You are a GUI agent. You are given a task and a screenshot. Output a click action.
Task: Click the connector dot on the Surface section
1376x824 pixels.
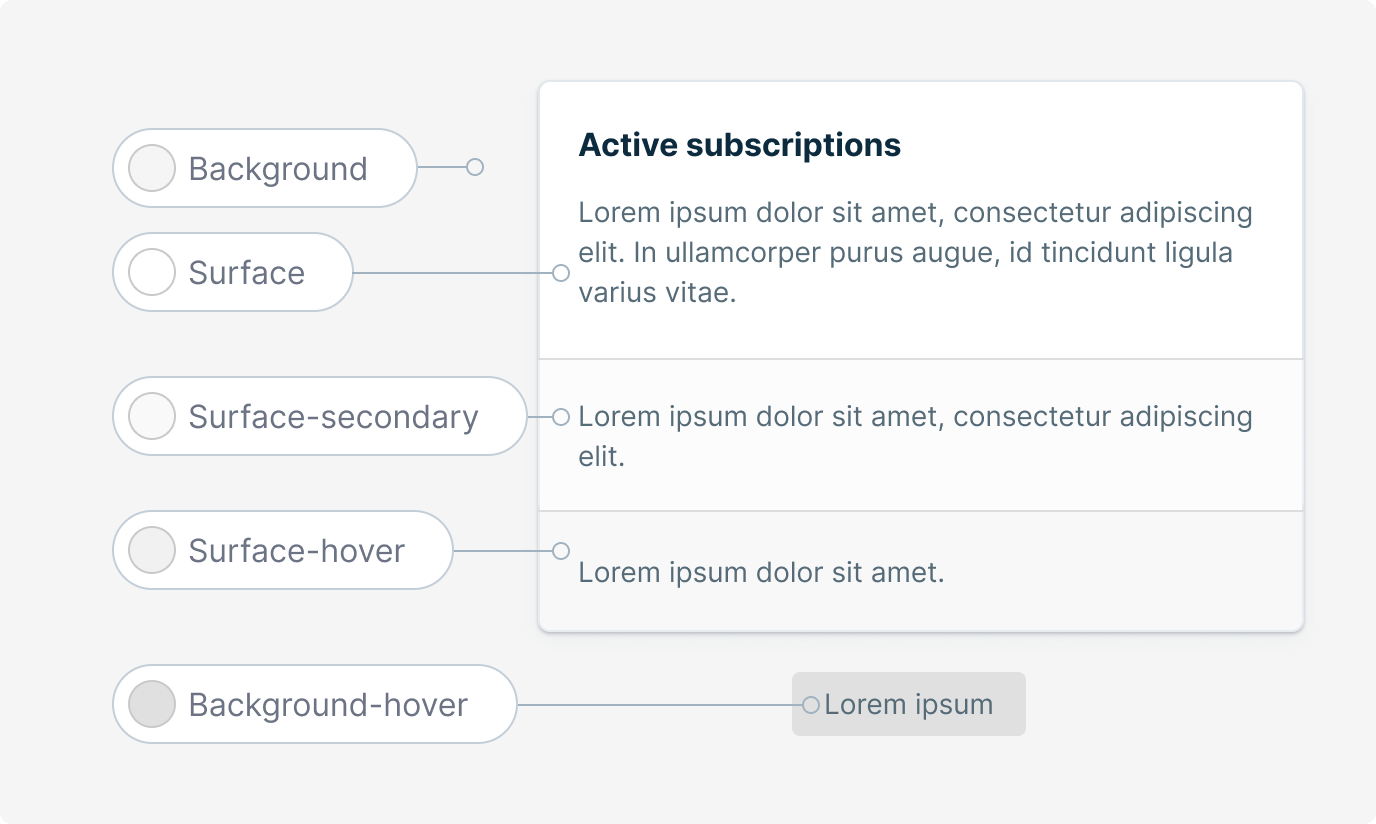[561, 273]
